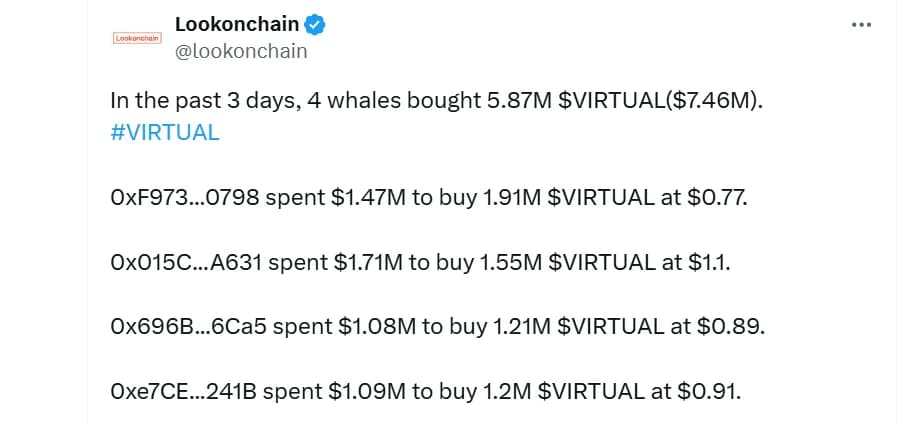Select wallet address 0x696B...6Ca5
The image size is (909, 427).
point(189,325)
